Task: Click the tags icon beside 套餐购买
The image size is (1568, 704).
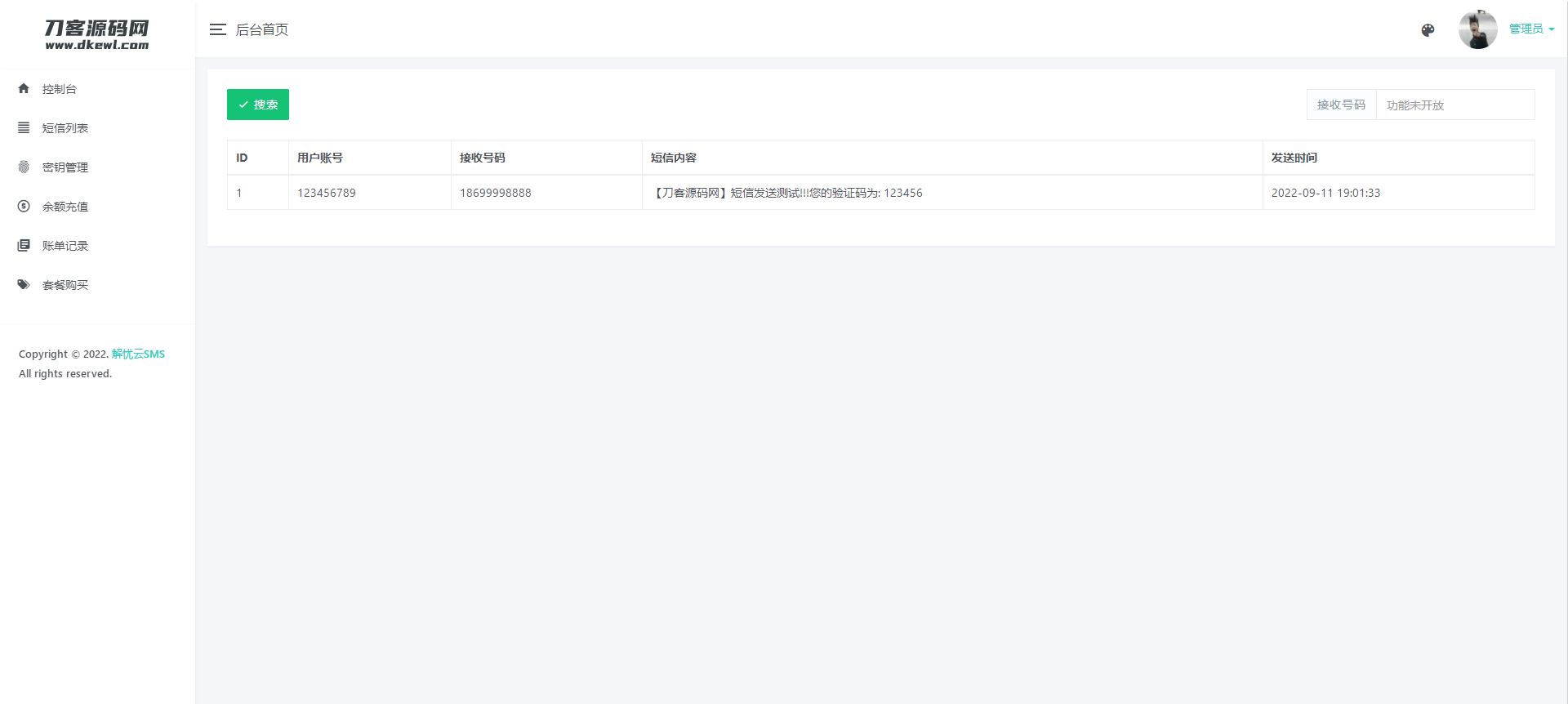Action: pyautogui.click(x=24, y=284)
